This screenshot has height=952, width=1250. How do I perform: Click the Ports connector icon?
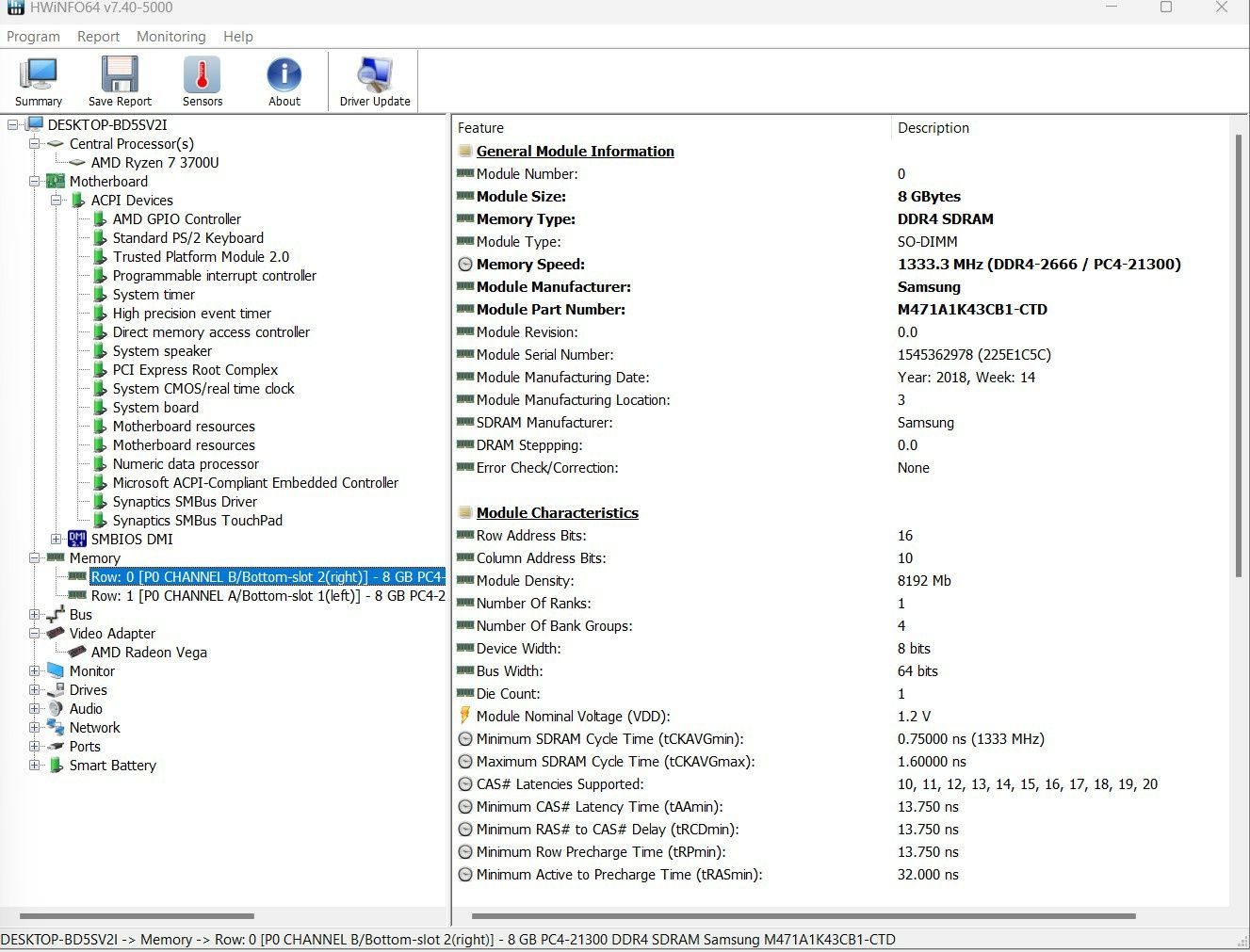(56, 746)
